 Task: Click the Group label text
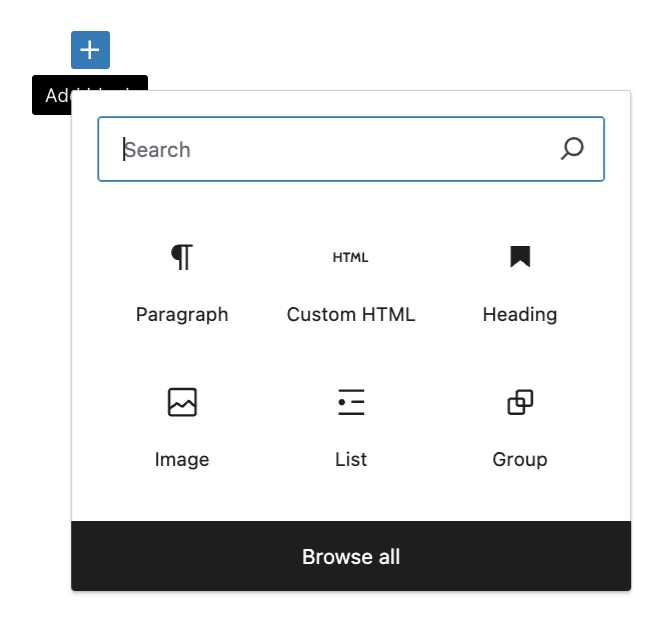(519, 460)
